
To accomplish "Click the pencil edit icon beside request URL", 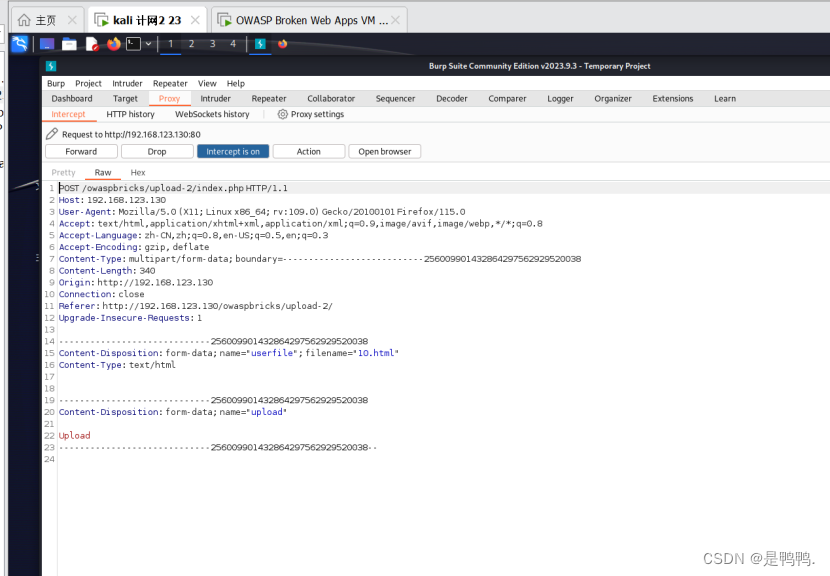I will (51, 134).
